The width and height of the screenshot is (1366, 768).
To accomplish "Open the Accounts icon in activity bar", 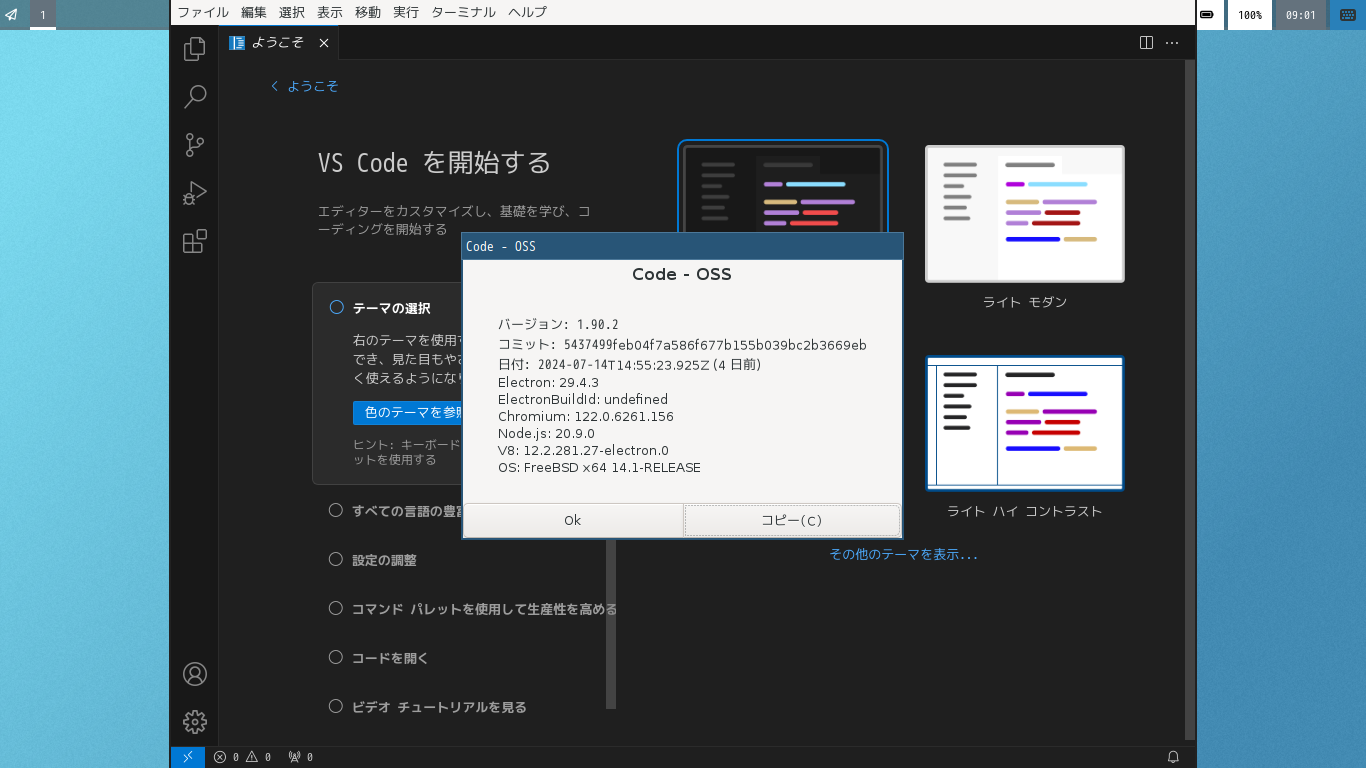I will [x=195, y=674].
